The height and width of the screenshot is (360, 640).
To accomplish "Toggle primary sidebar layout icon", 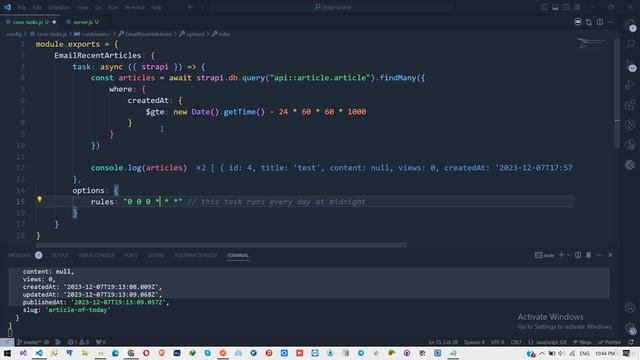I will (x=544, y=7).
